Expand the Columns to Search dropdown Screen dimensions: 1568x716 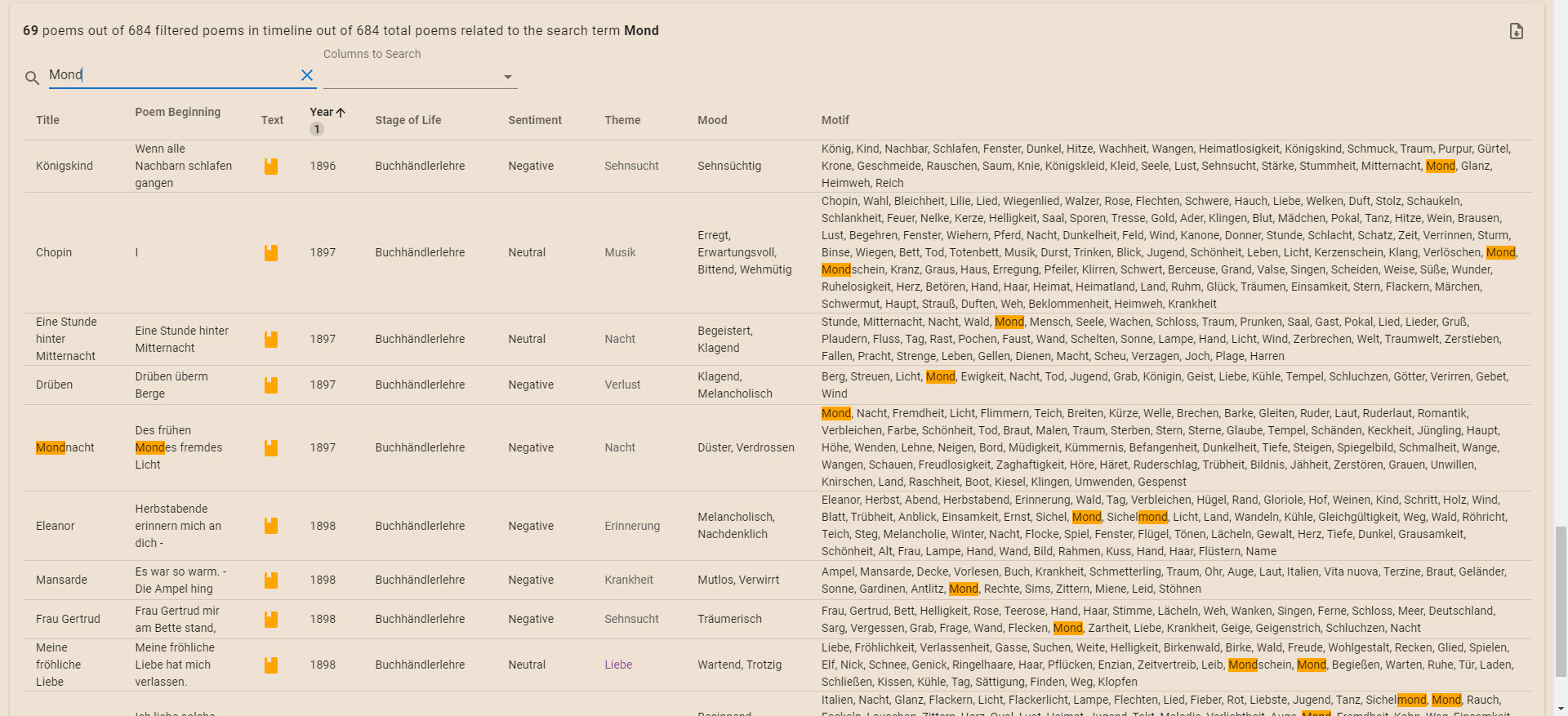(x=507, y=77)
